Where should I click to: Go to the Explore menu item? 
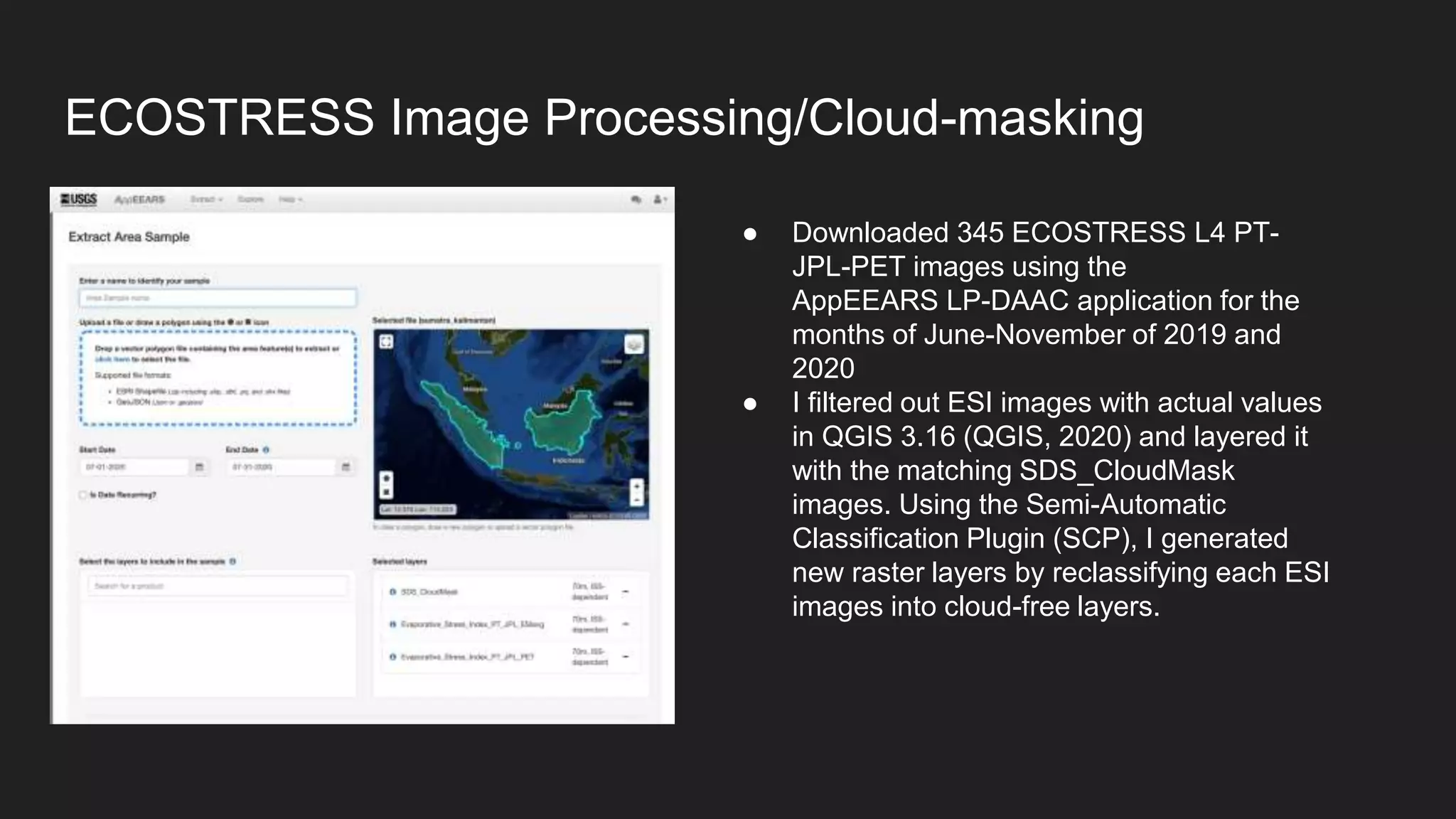(250, 200)
